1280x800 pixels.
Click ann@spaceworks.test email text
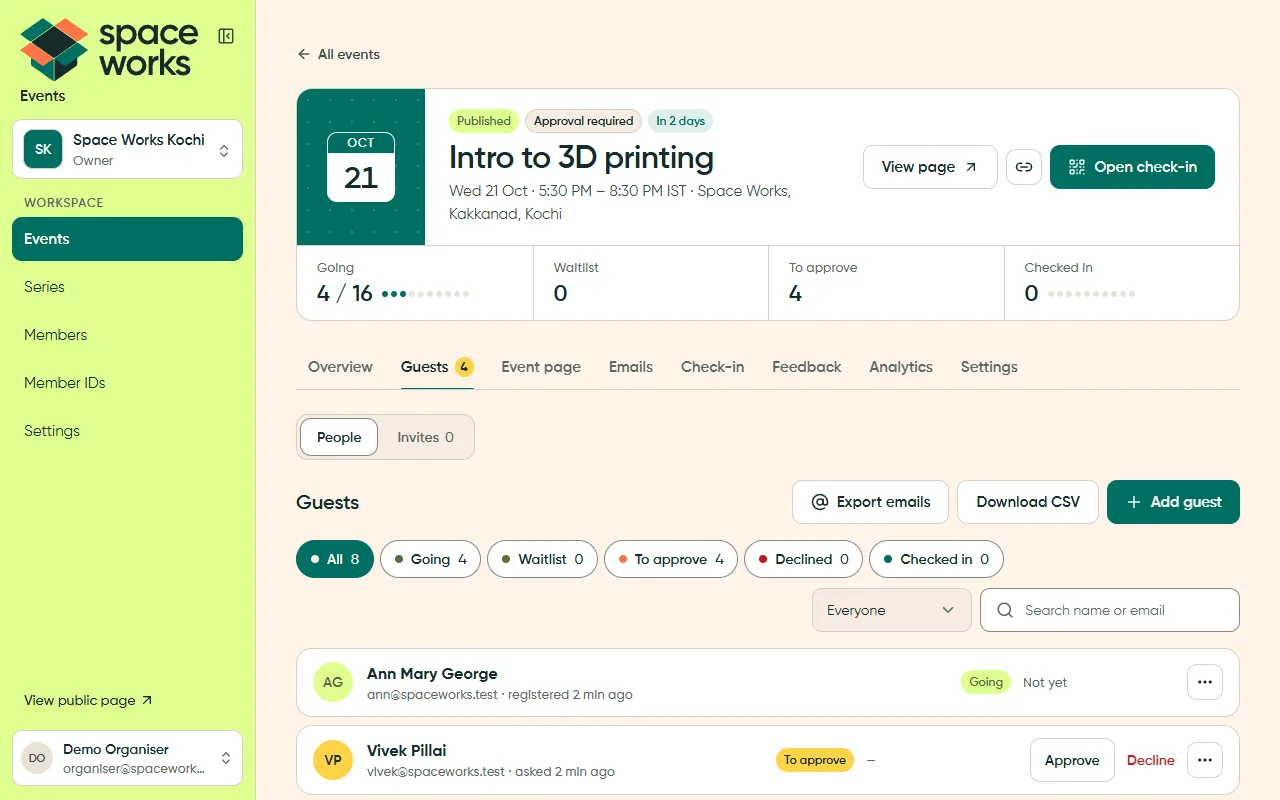(432, 694)
